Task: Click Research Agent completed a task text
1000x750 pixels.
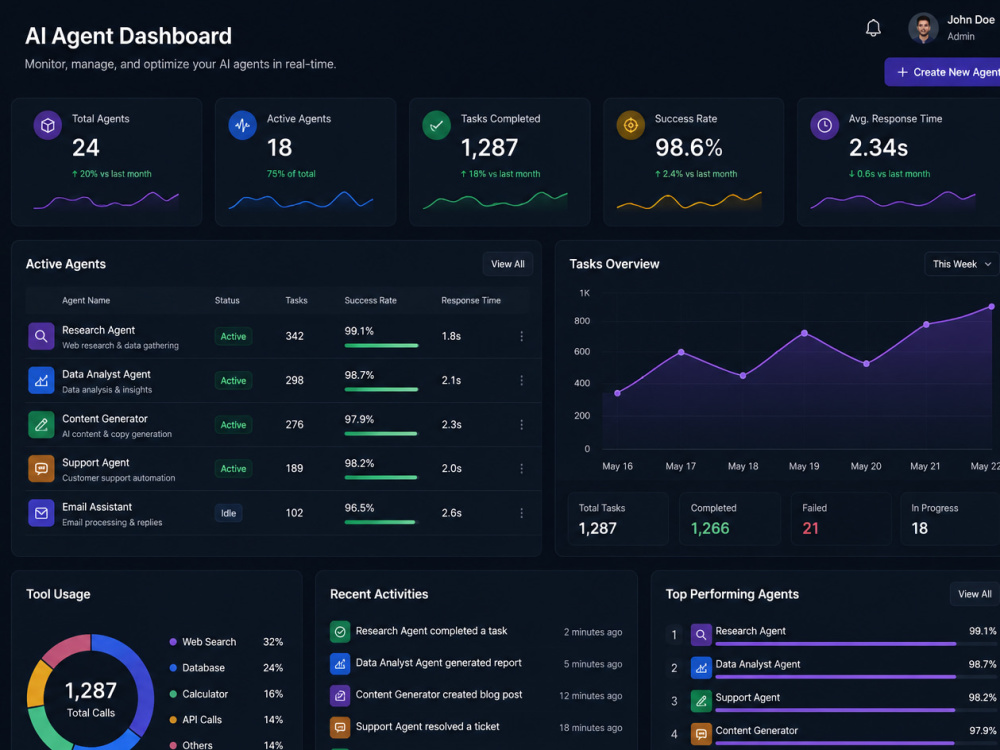Action: tap(431, 631)
